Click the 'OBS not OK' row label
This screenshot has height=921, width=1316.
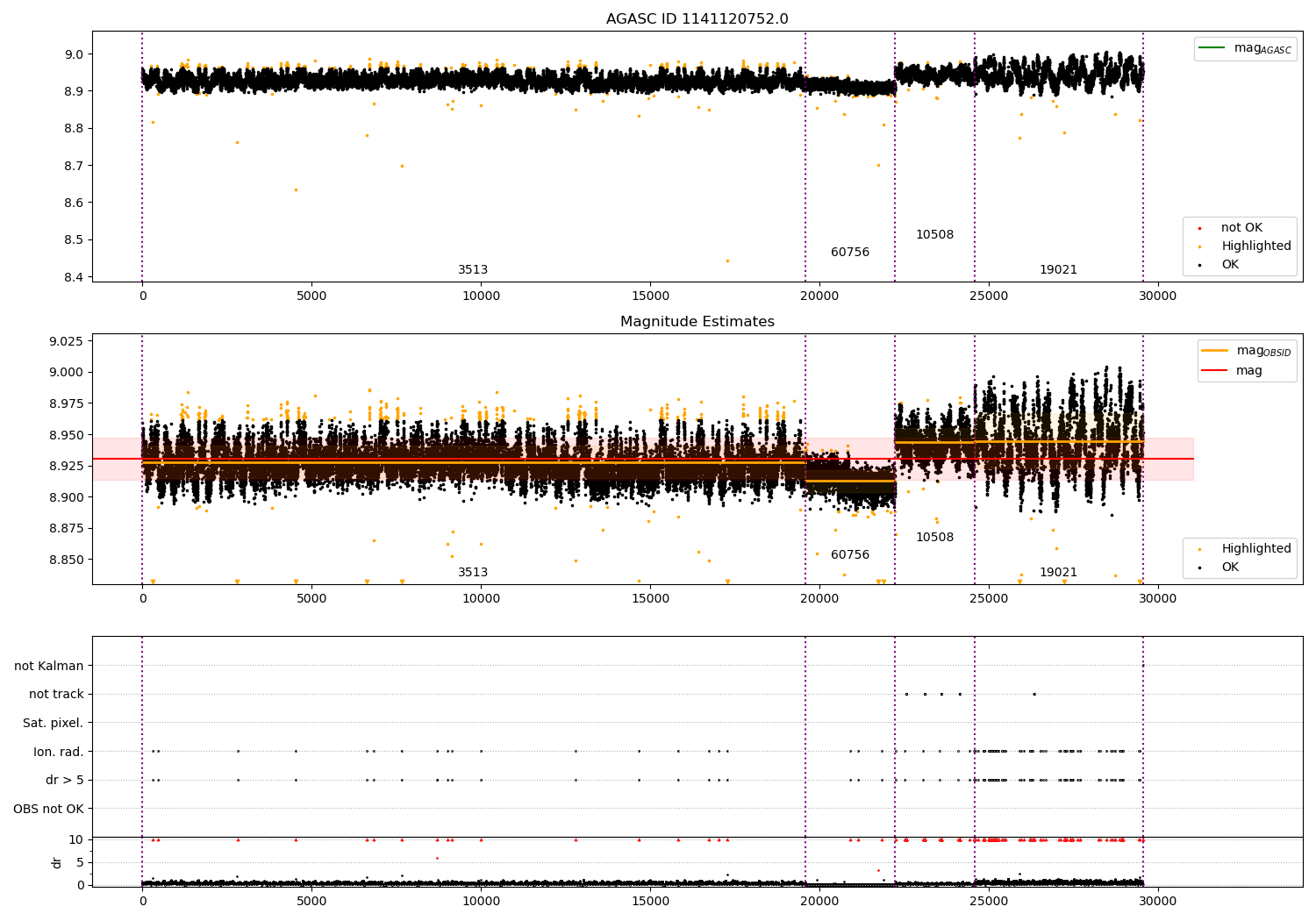point(48,809)
